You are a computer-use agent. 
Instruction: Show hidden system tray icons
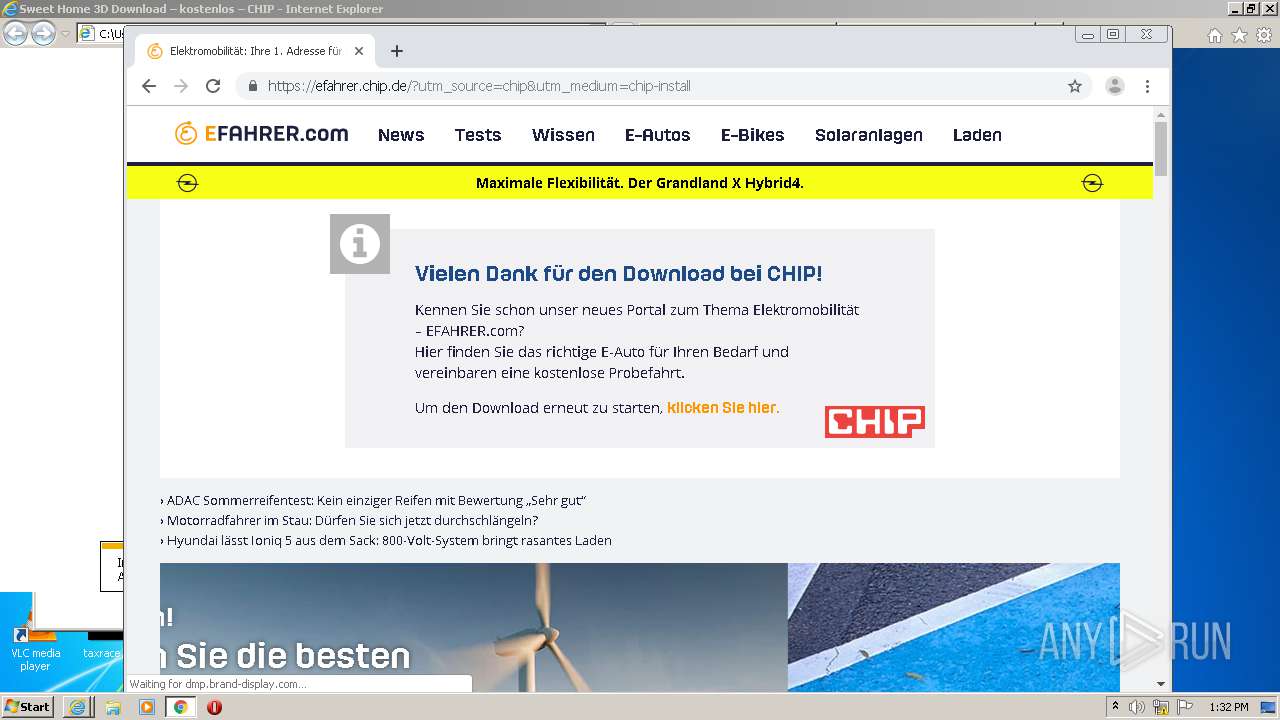pyautogui.click(x=1115, y=707)
